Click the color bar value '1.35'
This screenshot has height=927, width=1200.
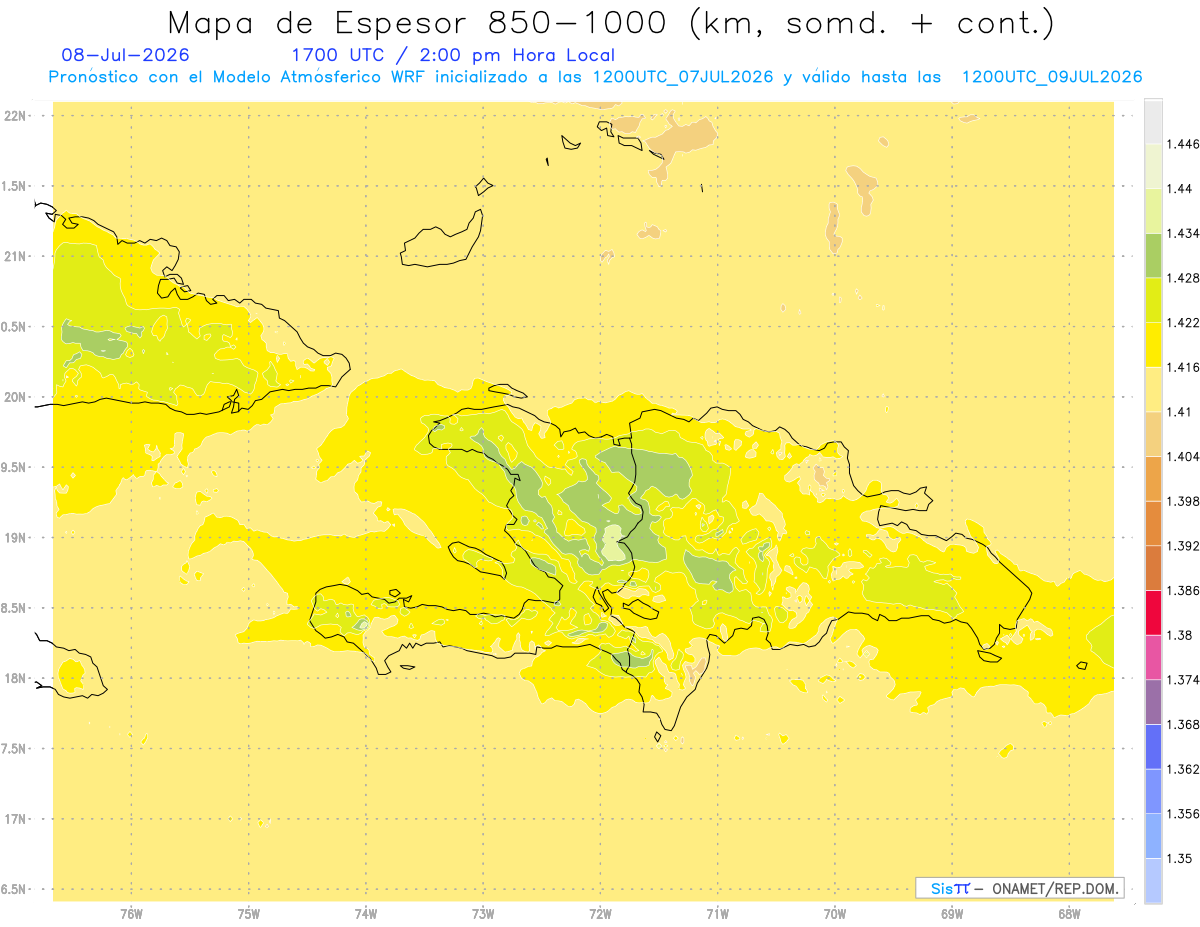pos(1180,858)
